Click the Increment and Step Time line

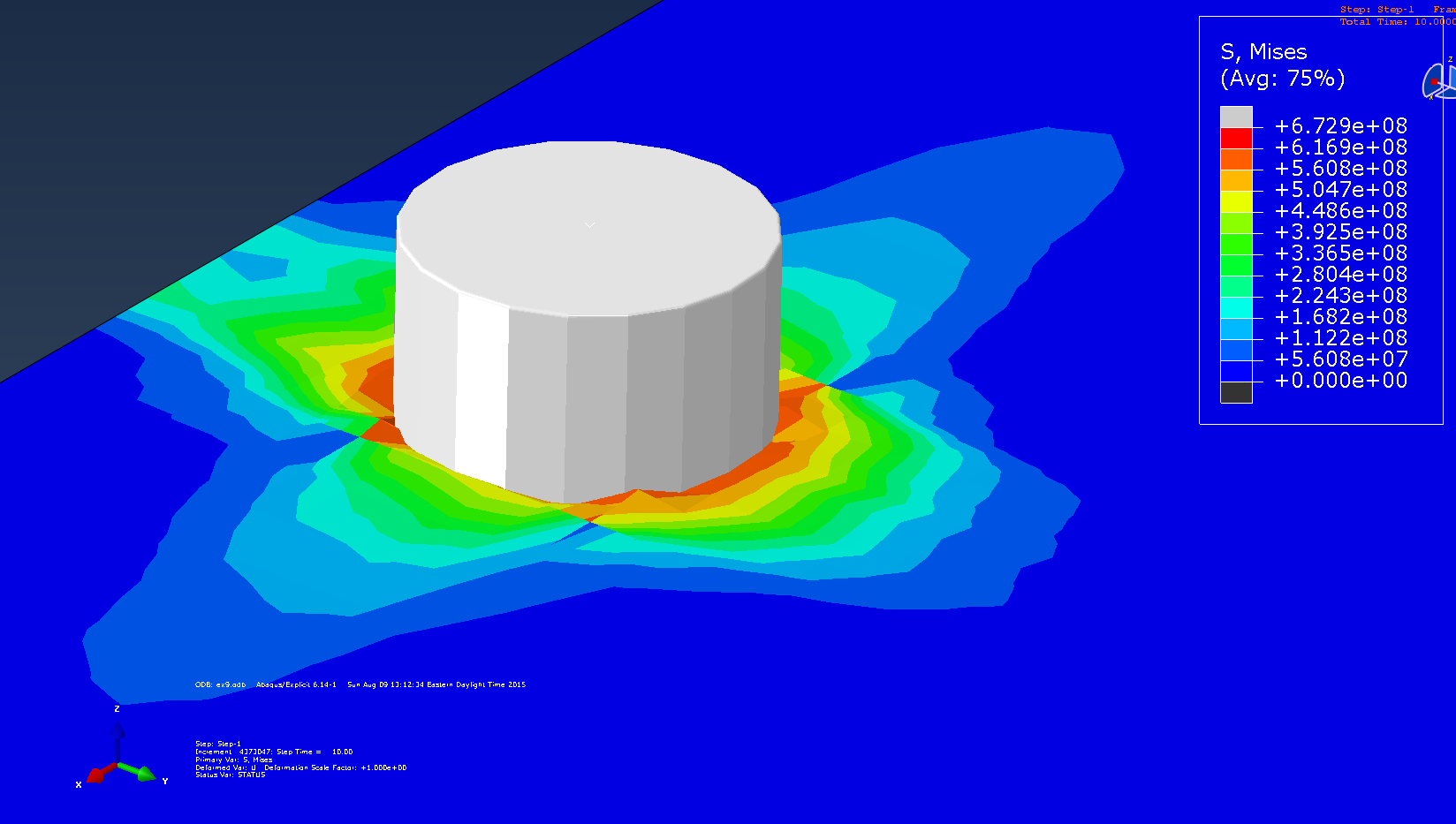[274, 752]
